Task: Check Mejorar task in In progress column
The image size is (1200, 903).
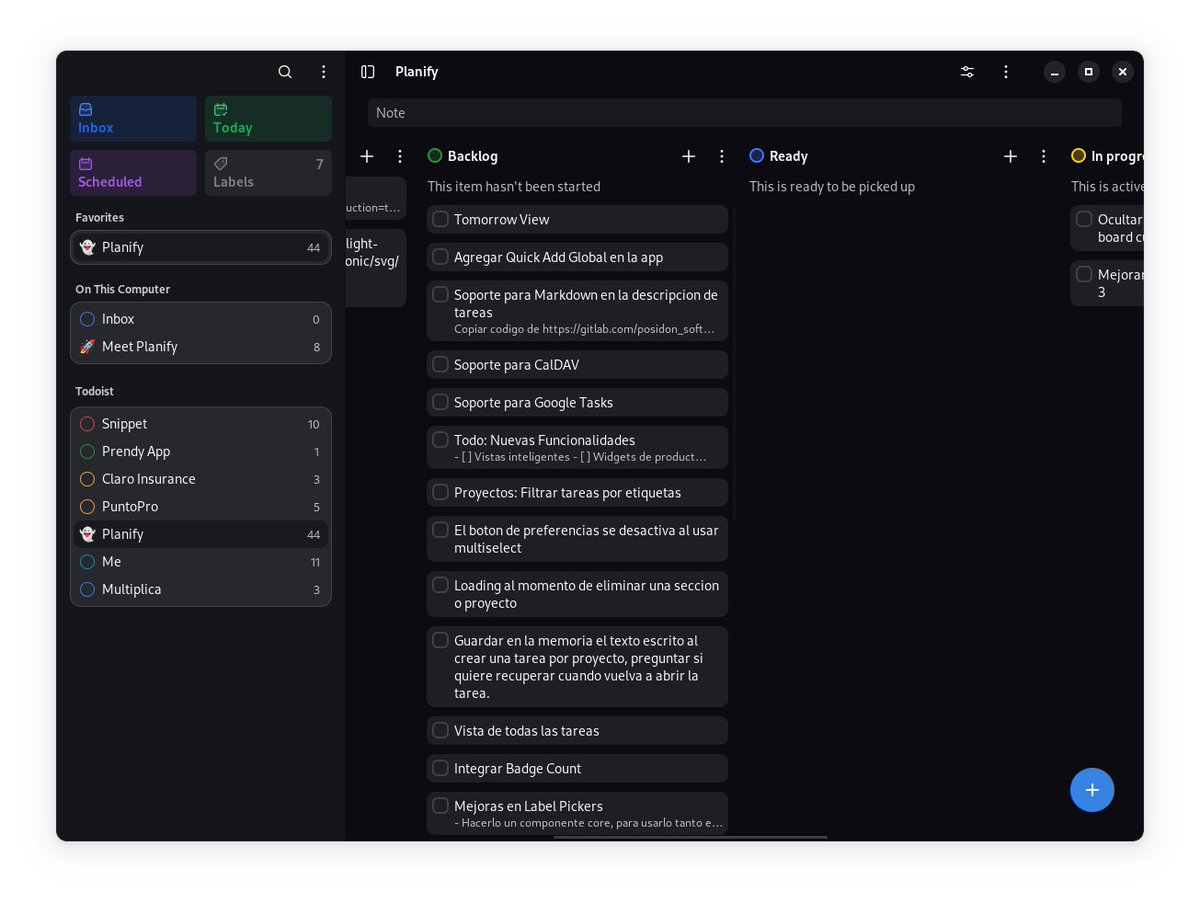Action: pos(1084,274)
